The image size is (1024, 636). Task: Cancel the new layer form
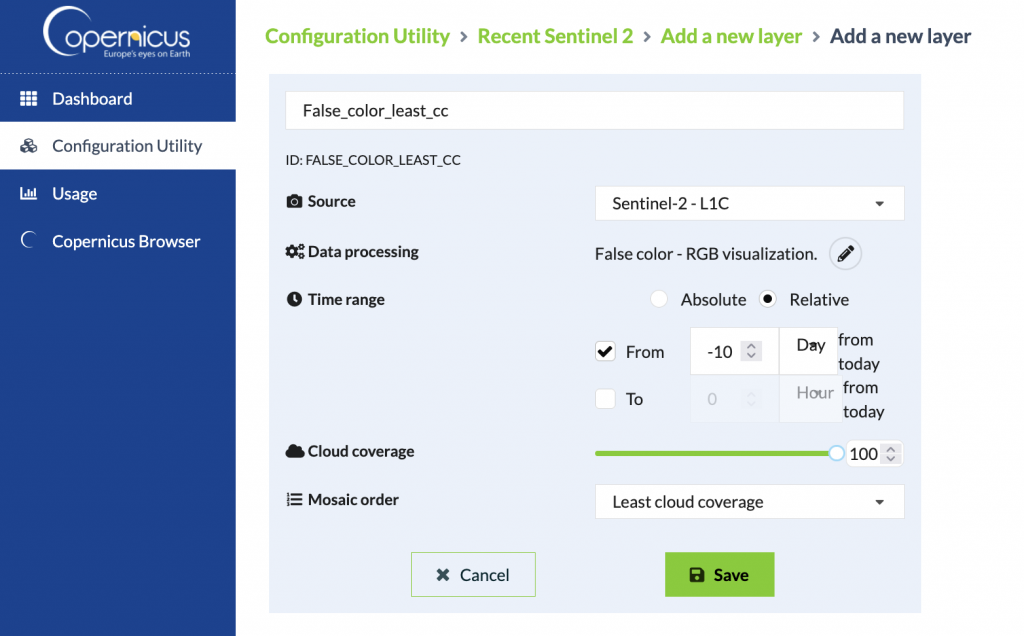473,575
